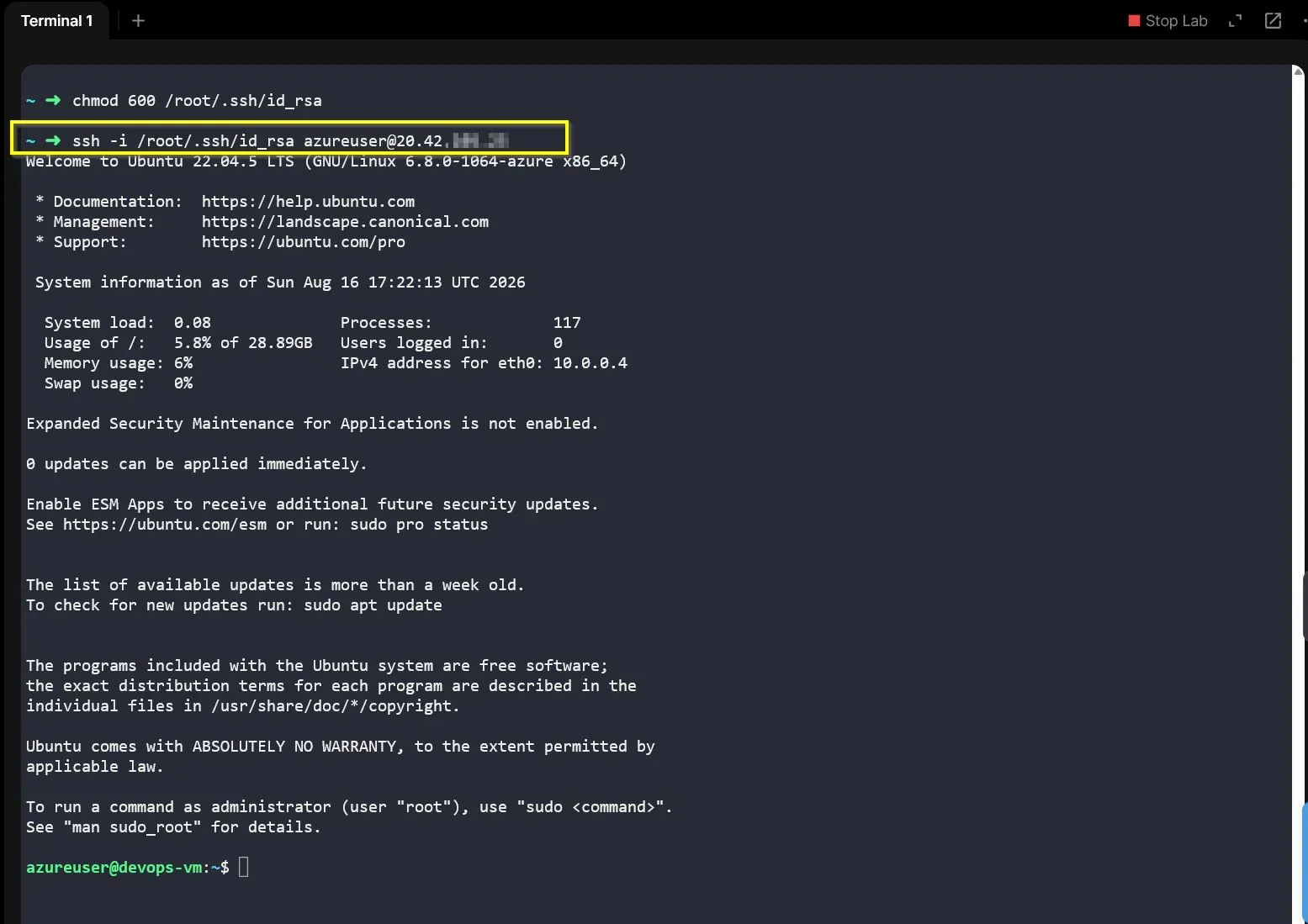Click the https://ubuntu.com/pro support URL

303,242
